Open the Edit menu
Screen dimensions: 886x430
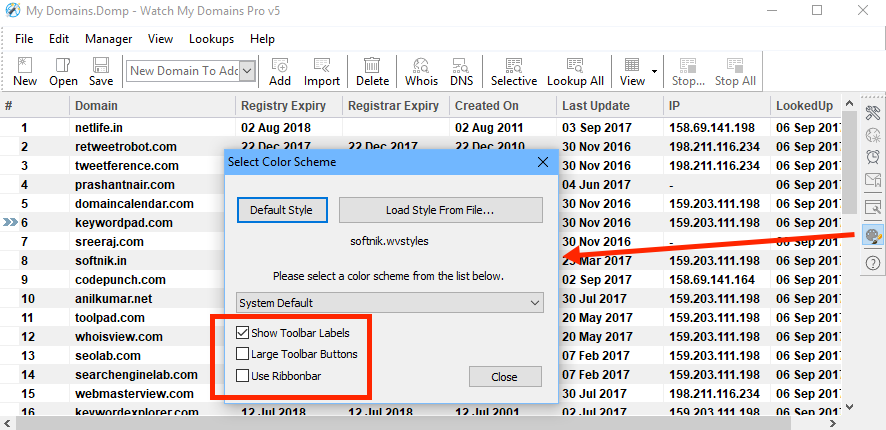(x=59, y=39)
